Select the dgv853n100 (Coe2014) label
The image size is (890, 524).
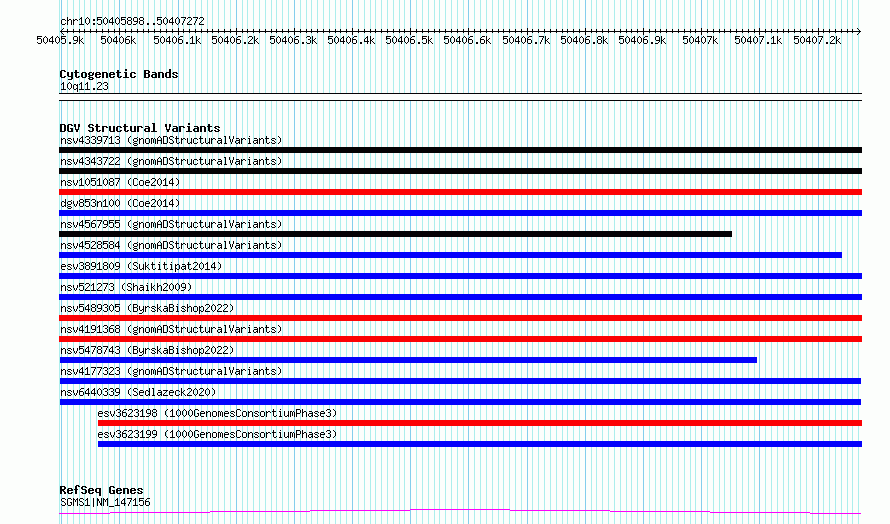pos(120,203)
